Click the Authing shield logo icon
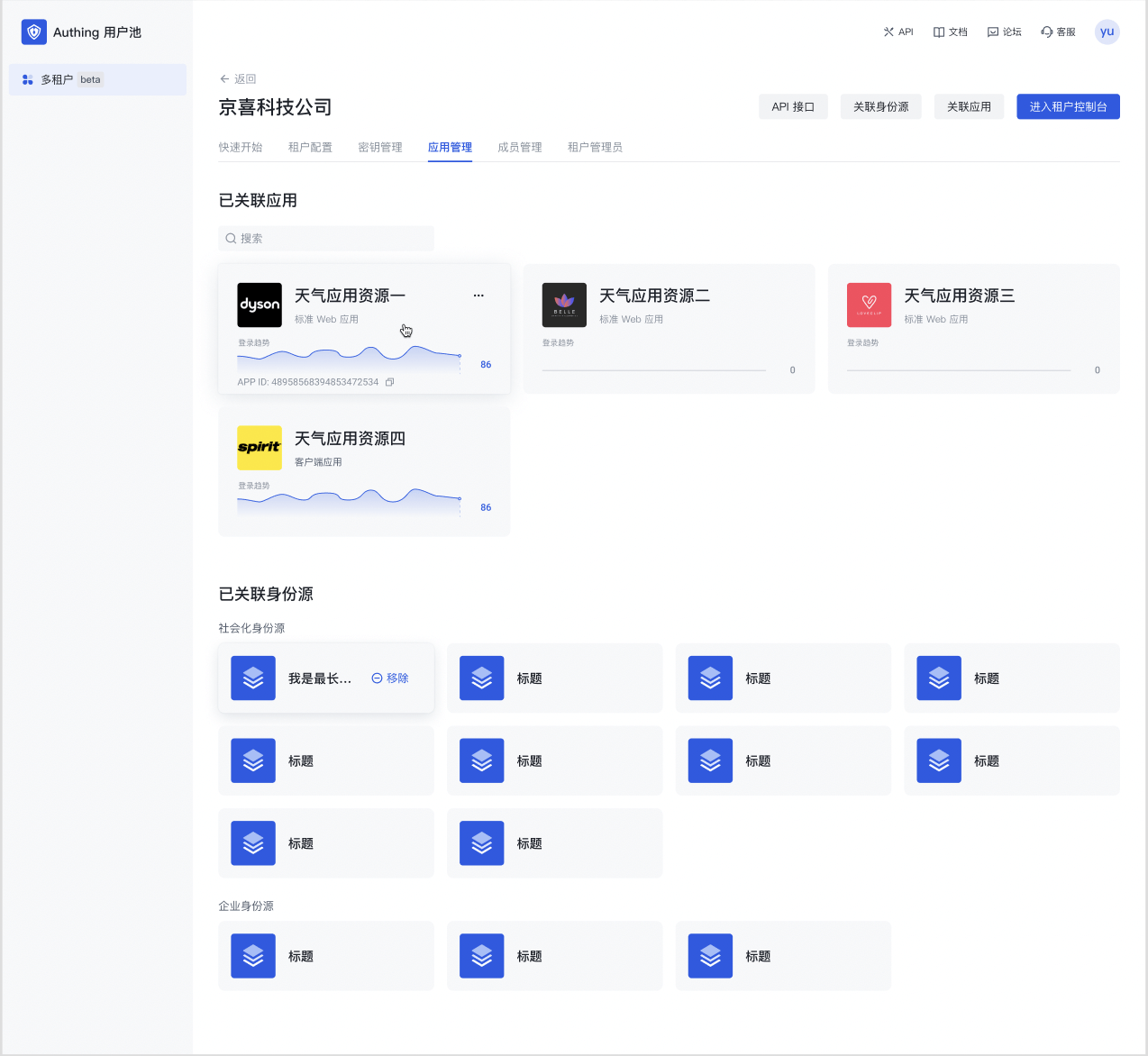Viewport: 1148px width, 1056px height. point(34,32)
